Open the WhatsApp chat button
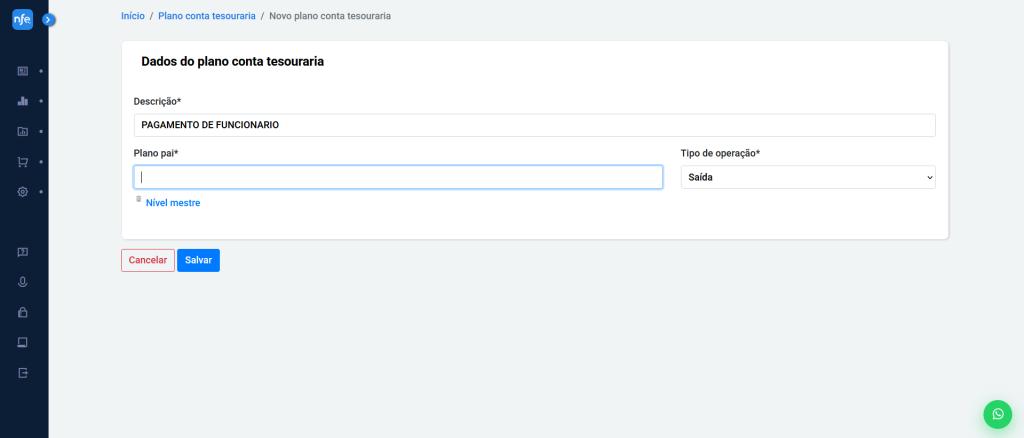The image size is (1024, 438). [x=997, y=414]
